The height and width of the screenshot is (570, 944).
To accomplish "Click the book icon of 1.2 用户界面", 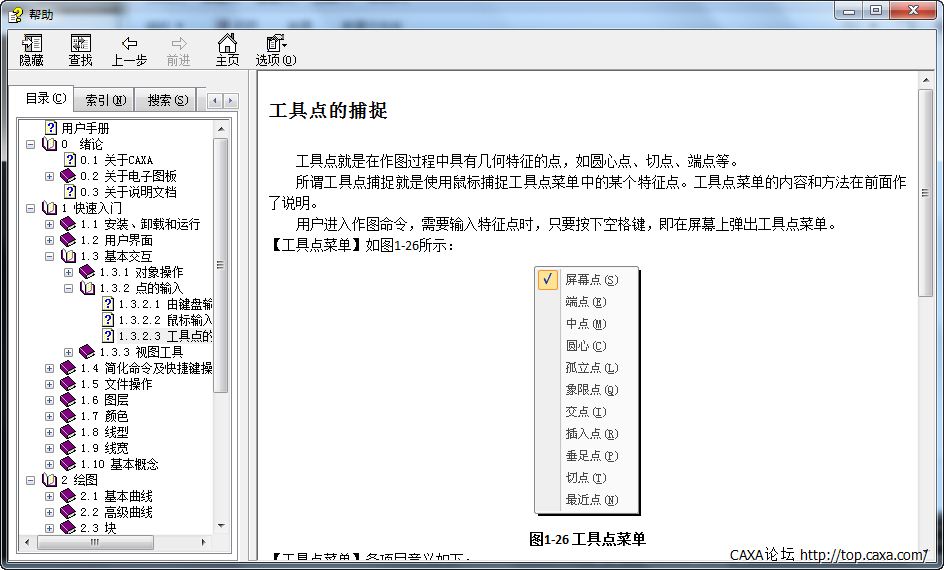I will [68, 240].
